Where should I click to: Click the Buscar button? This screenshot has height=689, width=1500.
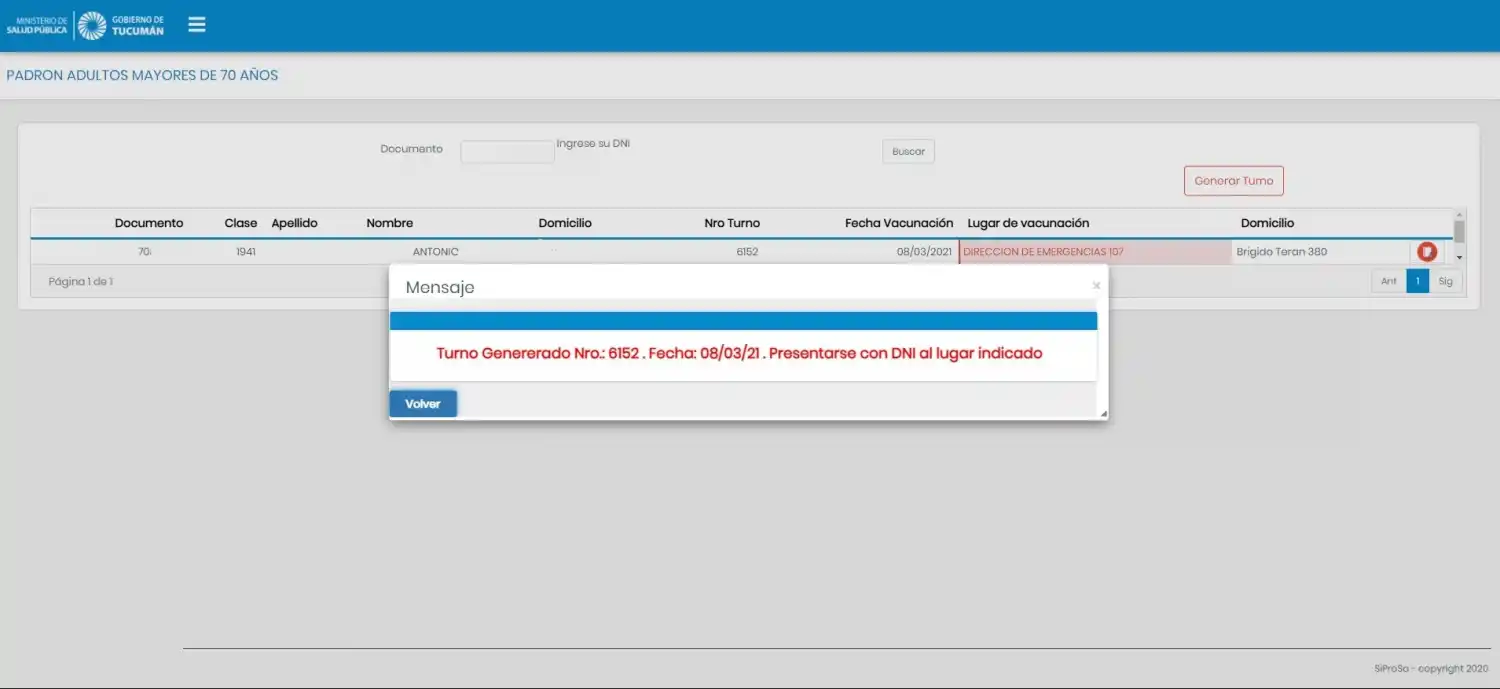907,150
